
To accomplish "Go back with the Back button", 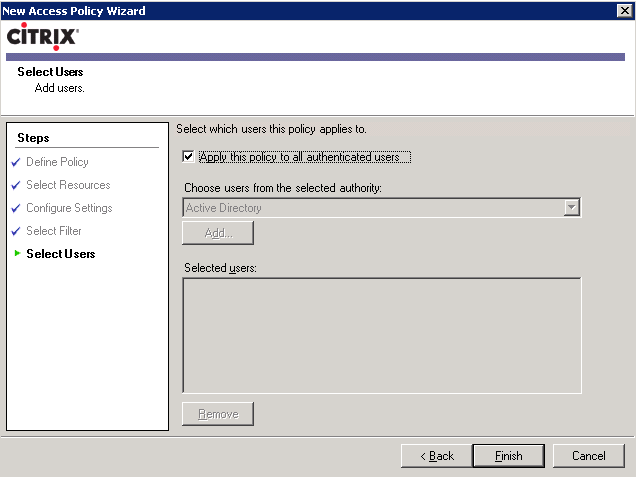I will [x=437, y=456].
